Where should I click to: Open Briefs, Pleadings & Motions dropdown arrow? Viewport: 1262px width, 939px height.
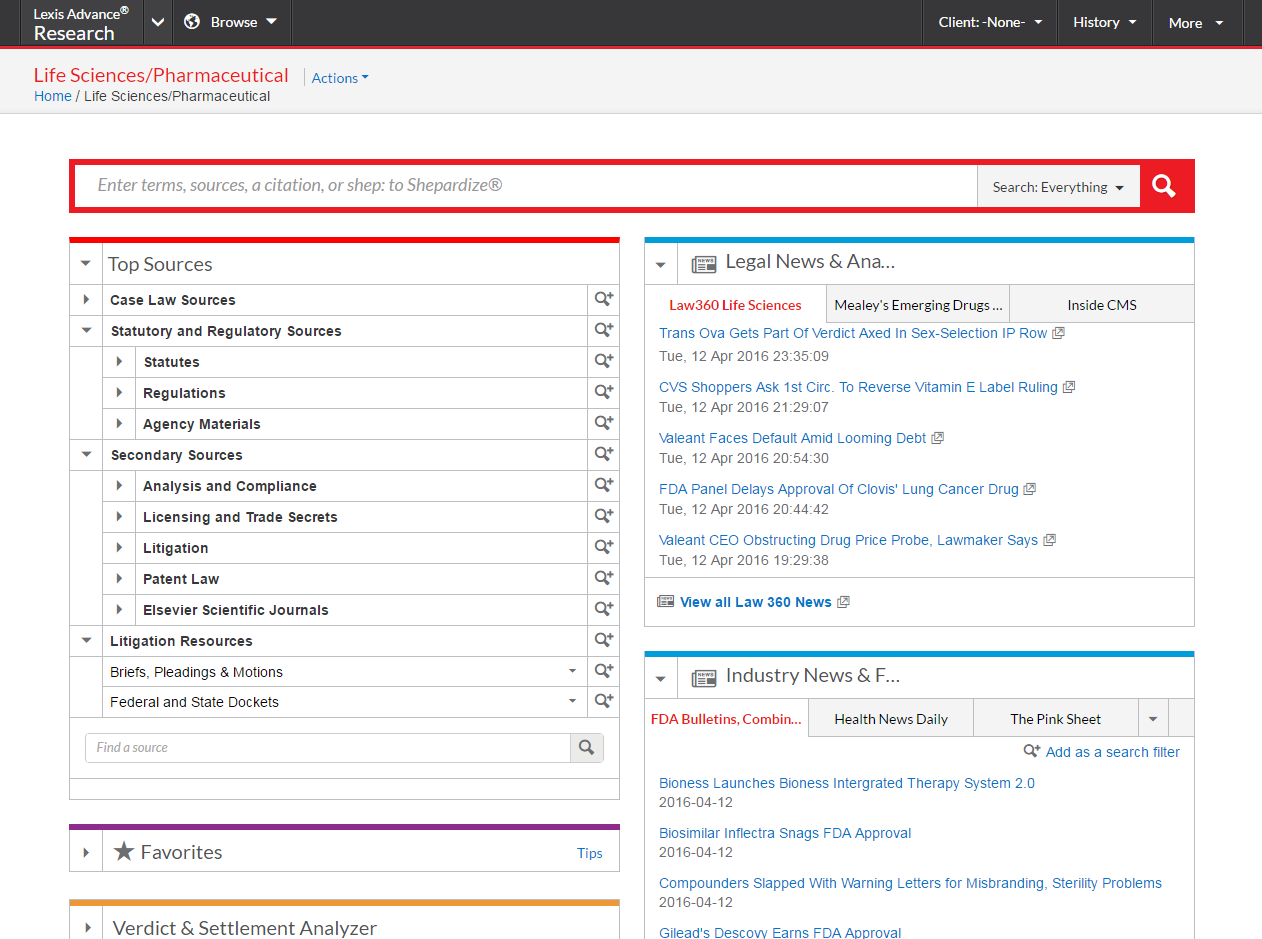572,671
